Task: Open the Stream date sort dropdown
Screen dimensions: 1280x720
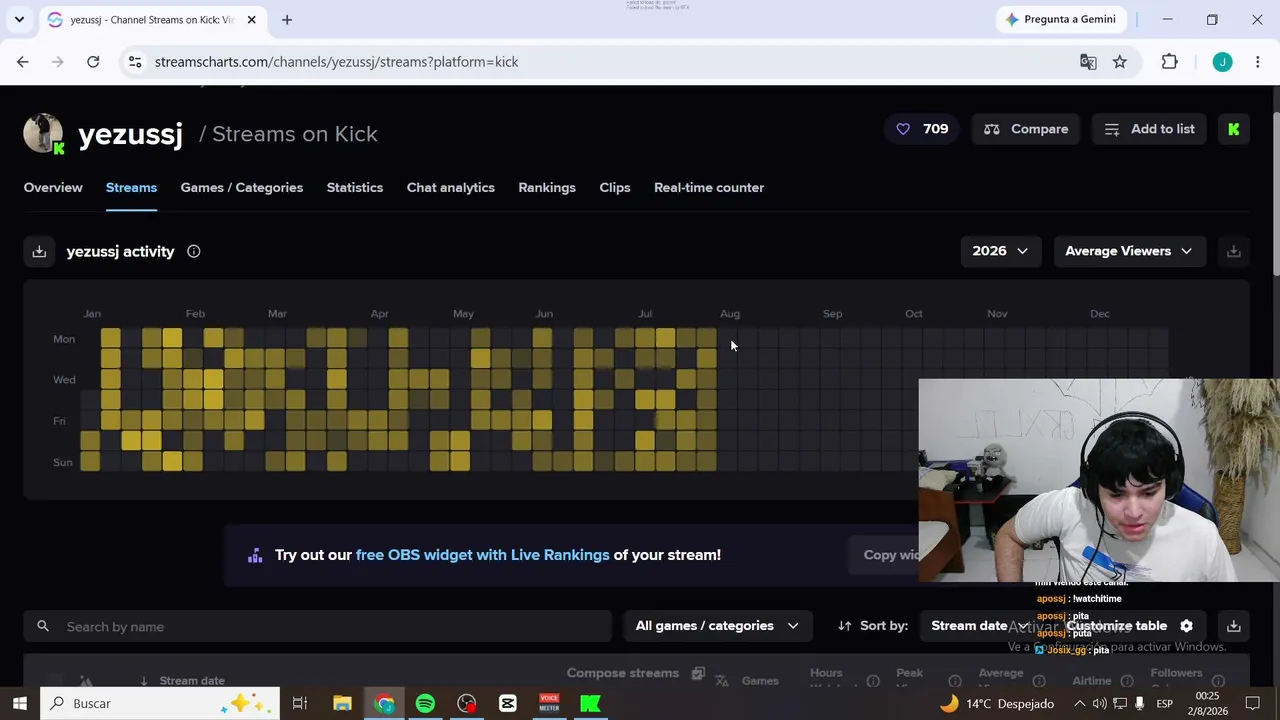Action: click(980, 626)
